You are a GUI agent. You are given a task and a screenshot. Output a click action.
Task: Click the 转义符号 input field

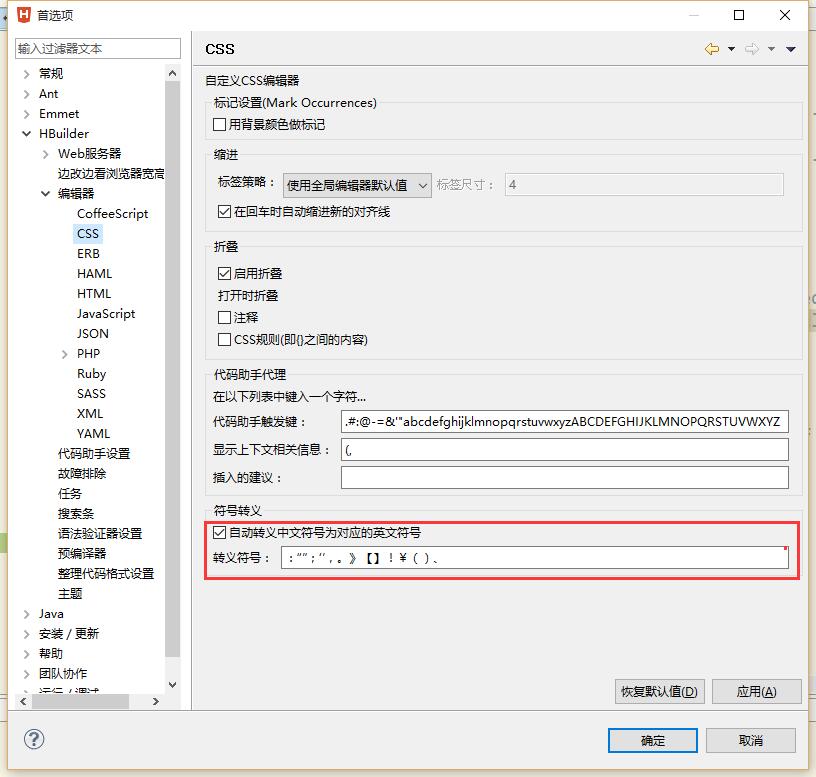pos(535,558)
